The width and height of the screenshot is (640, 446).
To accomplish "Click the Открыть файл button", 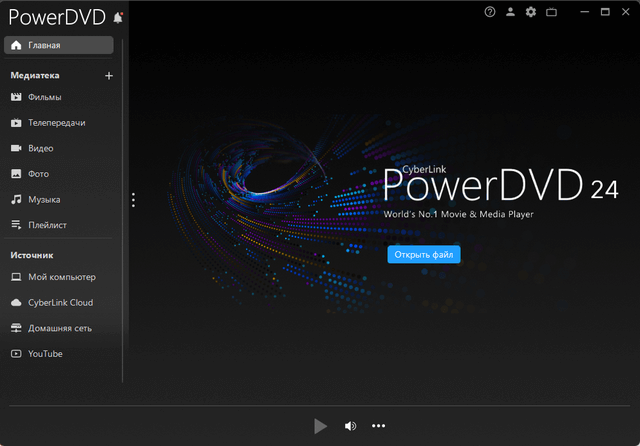I will pyautogui.click(x=424, y=254).
